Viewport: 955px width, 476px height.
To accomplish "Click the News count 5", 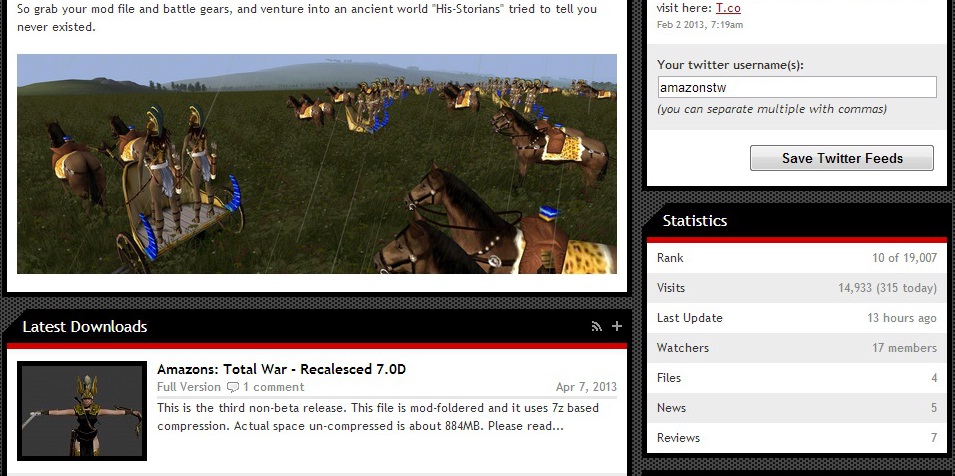I will 934,408.
